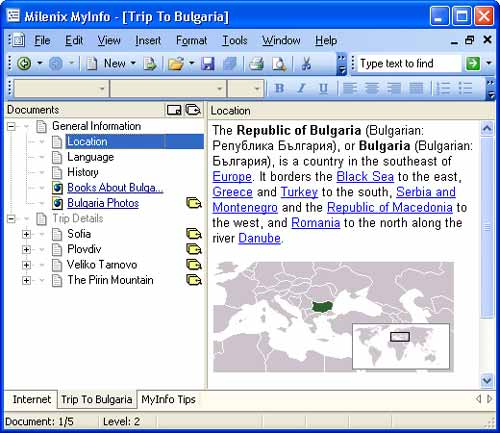Image resolution: width=500 pixels, height=433 pixels.
Task: Open the New document dropdown arrow
Action: 133,63
